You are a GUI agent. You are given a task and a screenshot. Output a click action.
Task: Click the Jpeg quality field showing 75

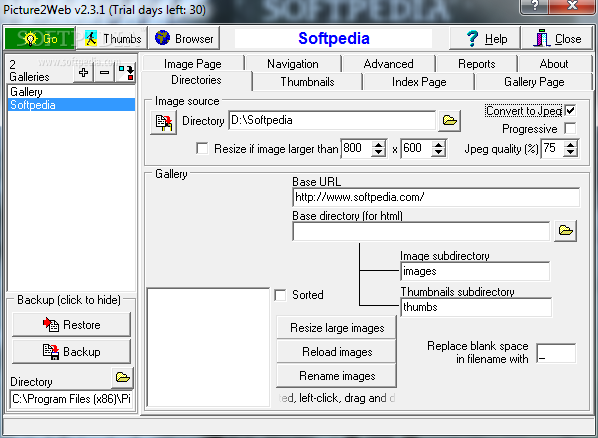pyautogui.click(x=553, y=148)
